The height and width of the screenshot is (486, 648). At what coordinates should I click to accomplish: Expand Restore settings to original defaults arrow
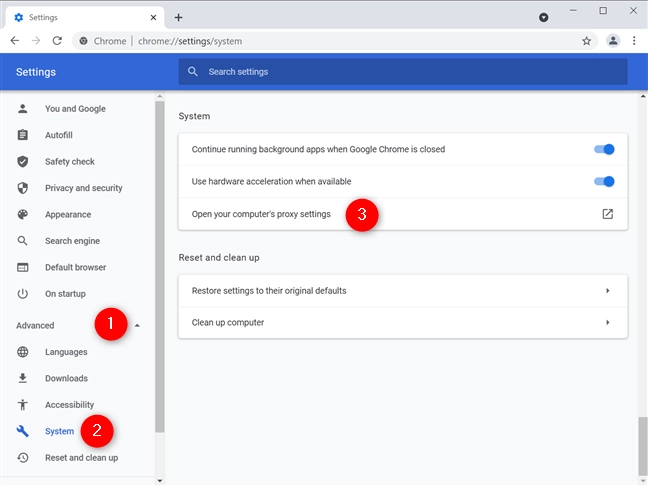(608, 291)
